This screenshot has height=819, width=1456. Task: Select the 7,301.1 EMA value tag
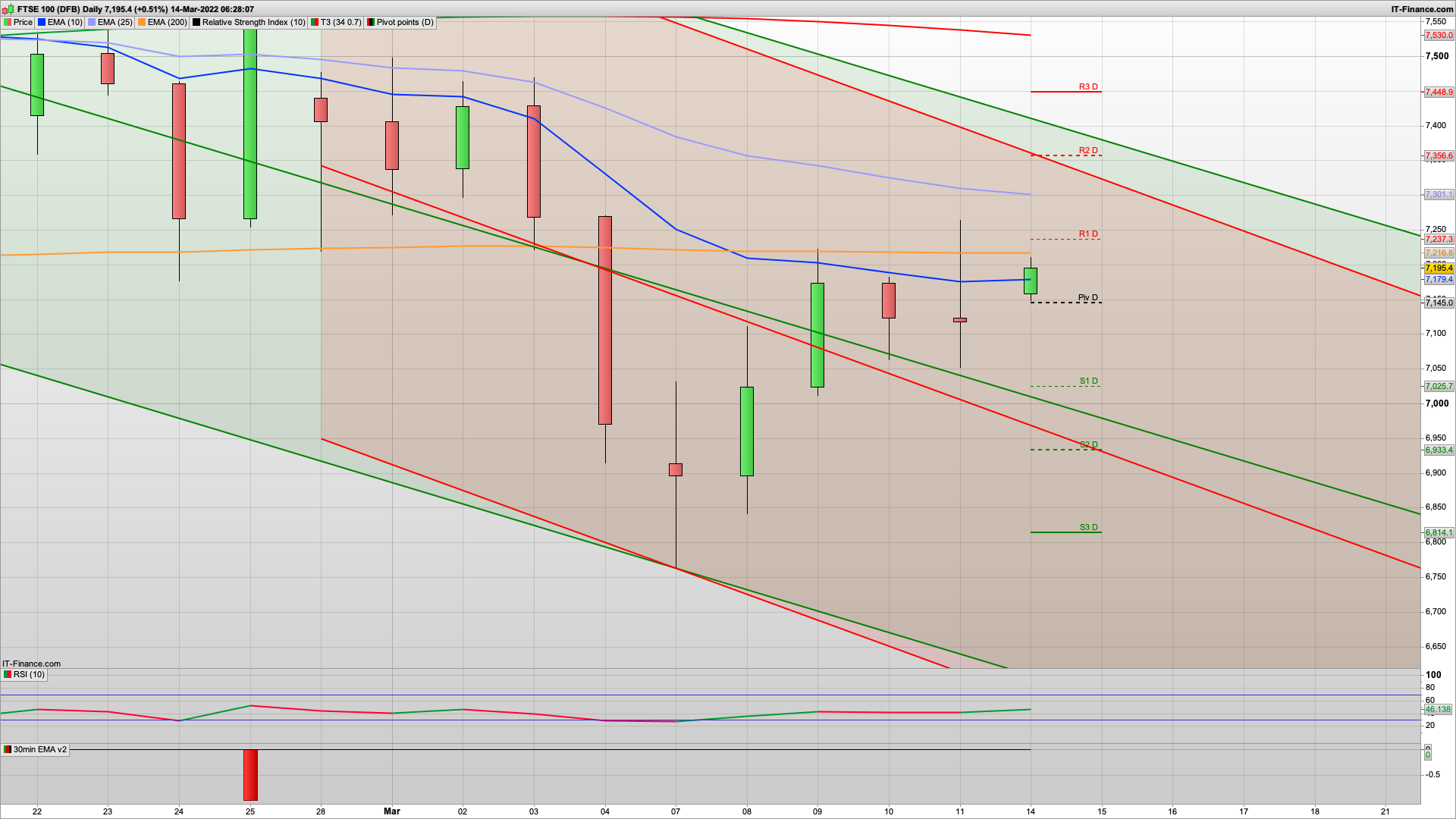[x=1439, y=194]
